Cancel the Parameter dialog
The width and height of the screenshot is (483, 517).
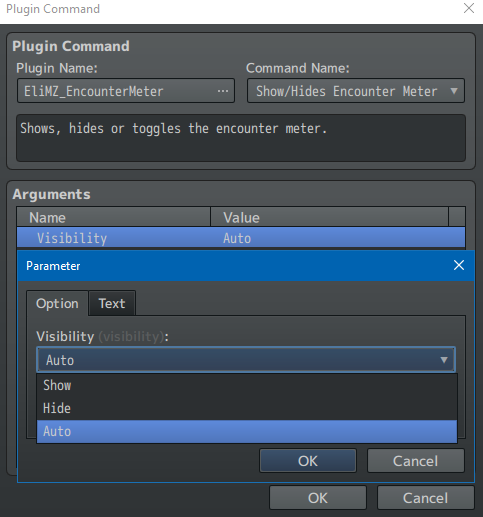point(416,461)
